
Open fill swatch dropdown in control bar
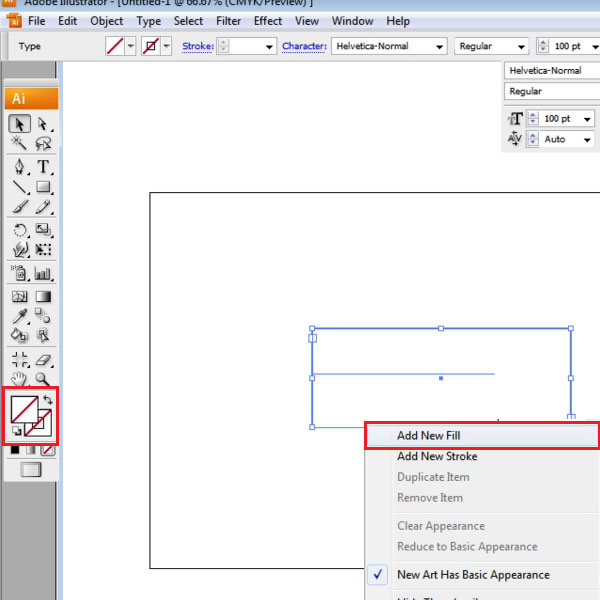tap(130, 46)
